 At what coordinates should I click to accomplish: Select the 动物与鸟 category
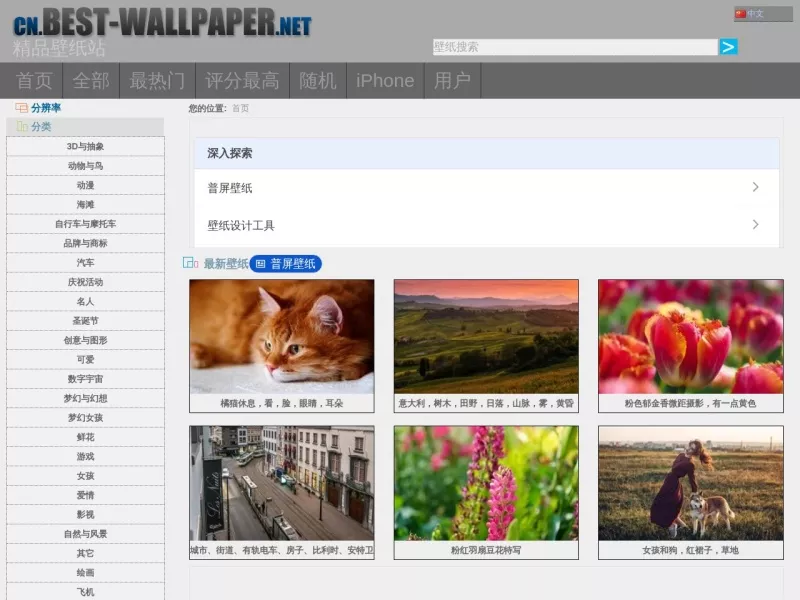[x=85, y=166]
